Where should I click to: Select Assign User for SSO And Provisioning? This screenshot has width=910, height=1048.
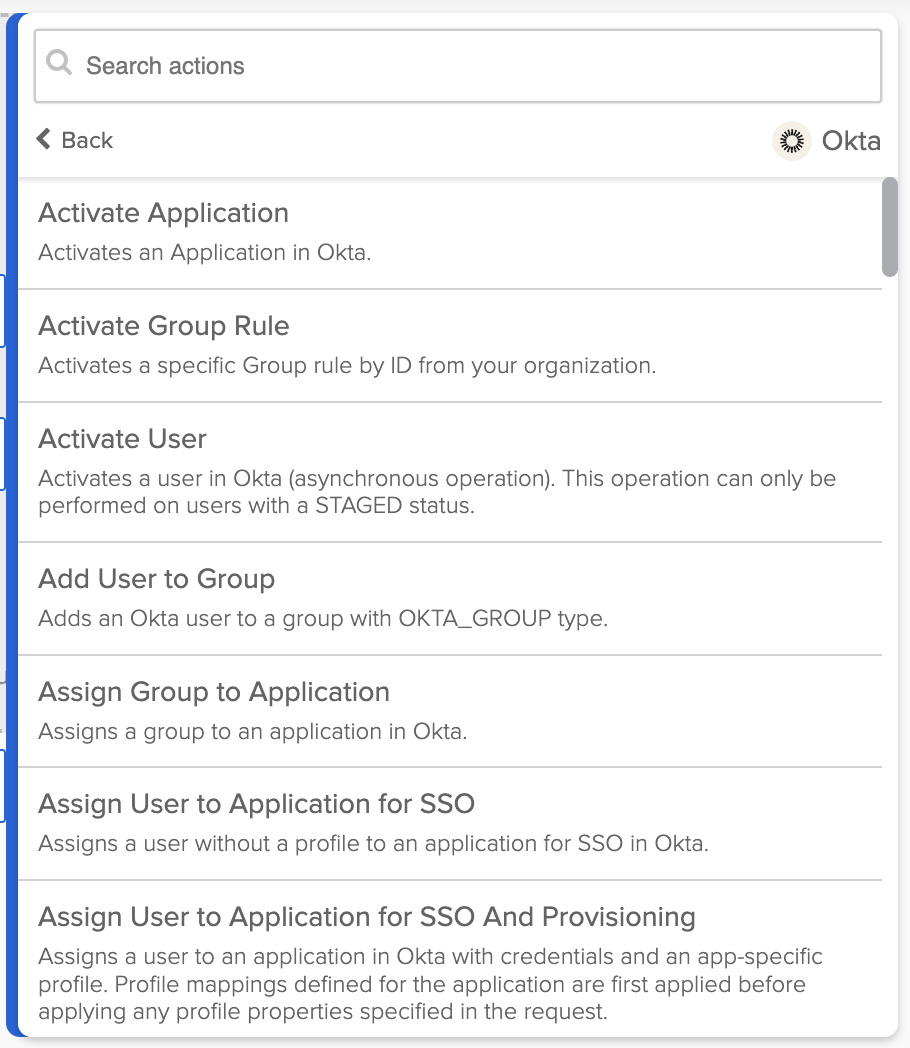366,917
